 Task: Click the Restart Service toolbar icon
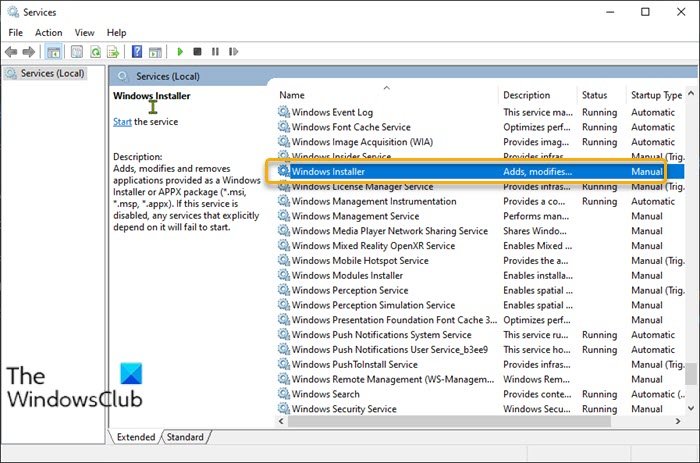[233, 51]
